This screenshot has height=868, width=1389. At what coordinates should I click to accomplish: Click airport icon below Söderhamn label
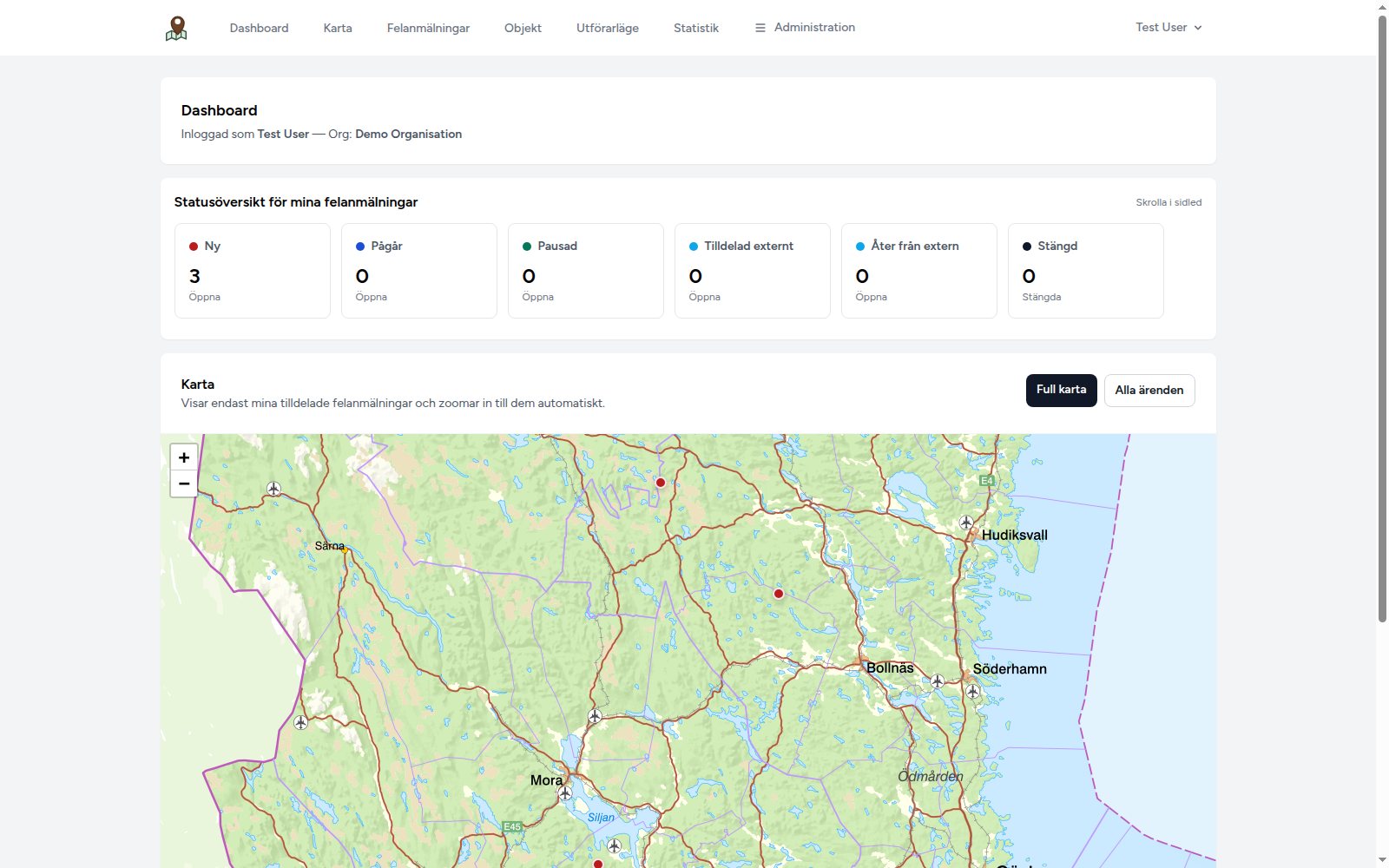pyautogui.click(x=973, y=691)
